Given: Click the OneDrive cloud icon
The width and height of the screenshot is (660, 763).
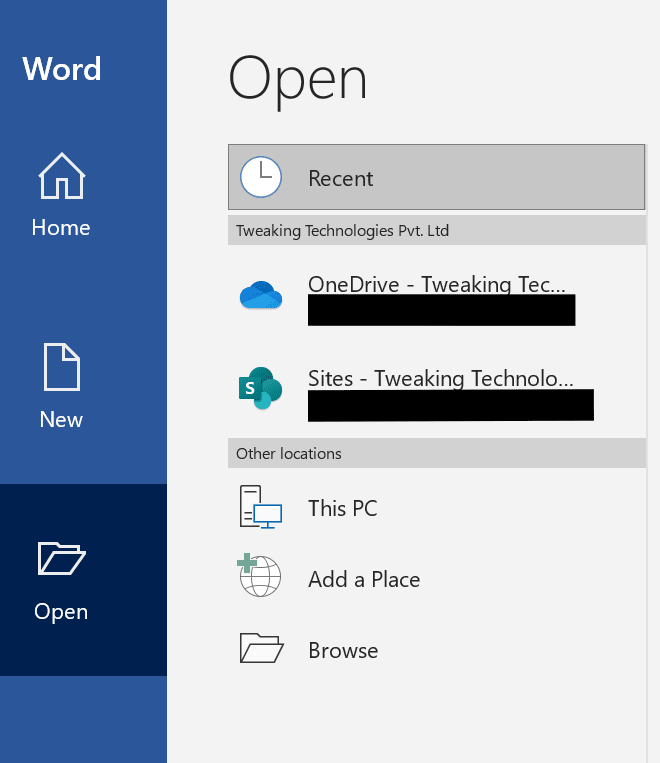Looking at the screenshot, I should (261, 295).
